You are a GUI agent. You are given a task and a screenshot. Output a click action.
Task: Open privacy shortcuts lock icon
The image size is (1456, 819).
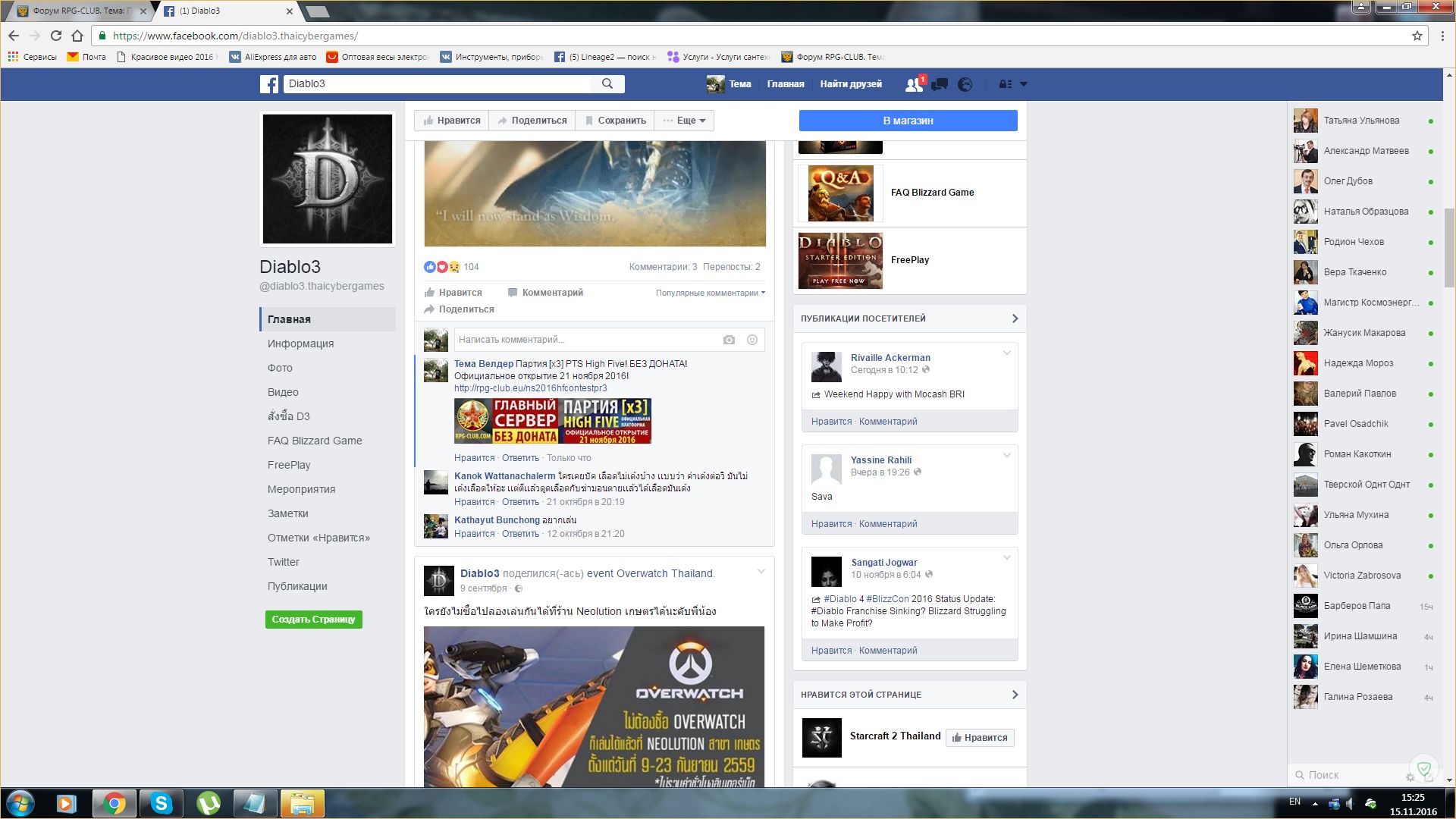point(1006,84)
